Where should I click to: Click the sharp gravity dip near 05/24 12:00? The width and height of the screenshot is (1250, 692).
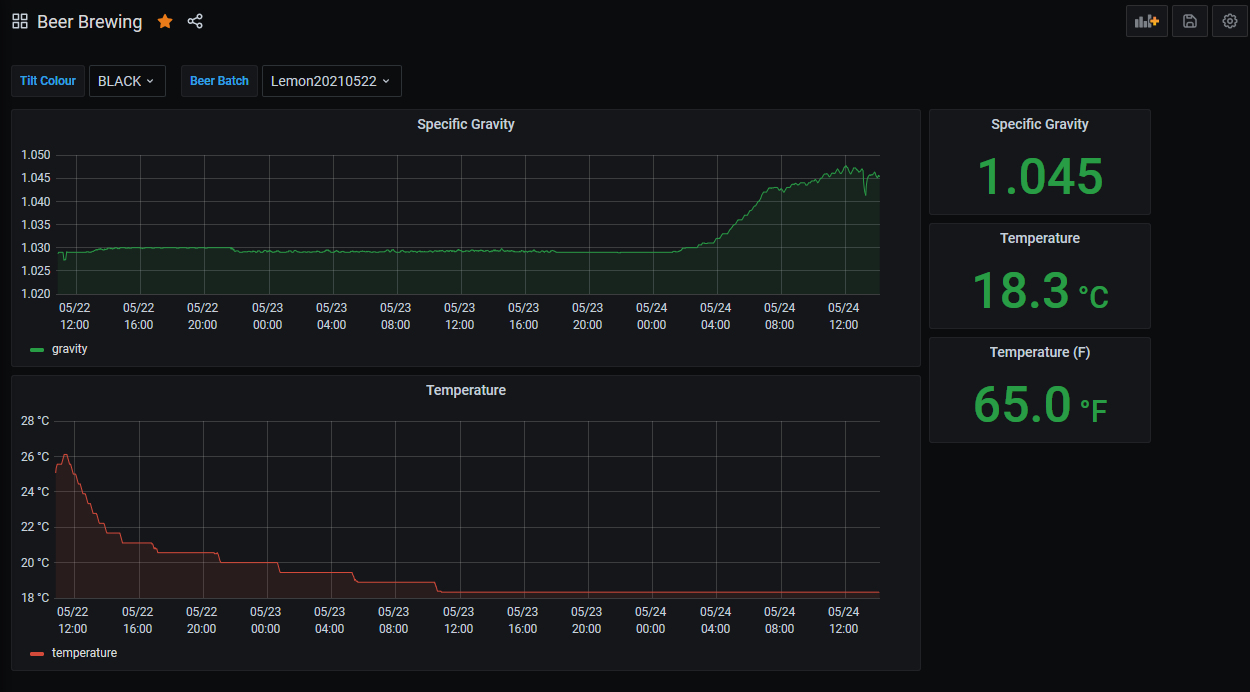click(866, 193)
